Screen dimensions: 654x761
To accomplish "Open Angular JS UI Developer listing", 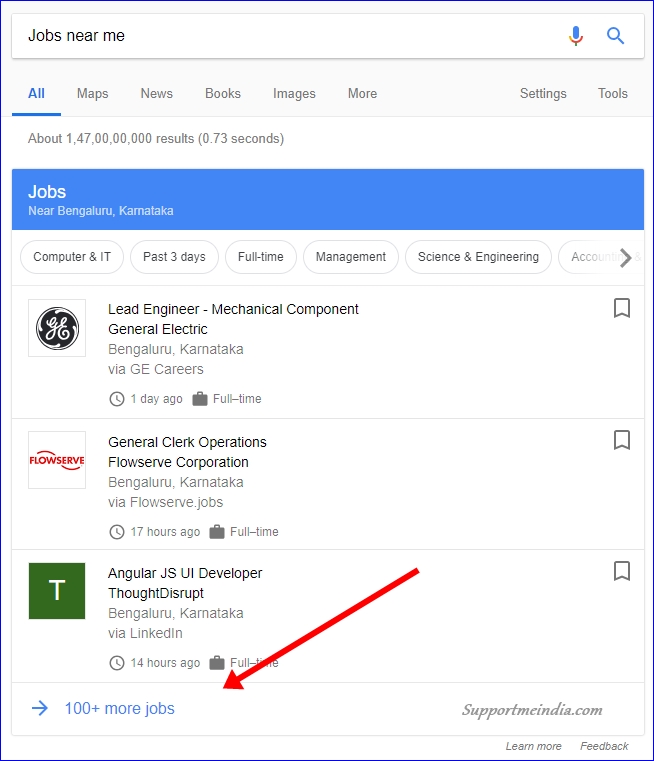I will [x=185, y=573].
